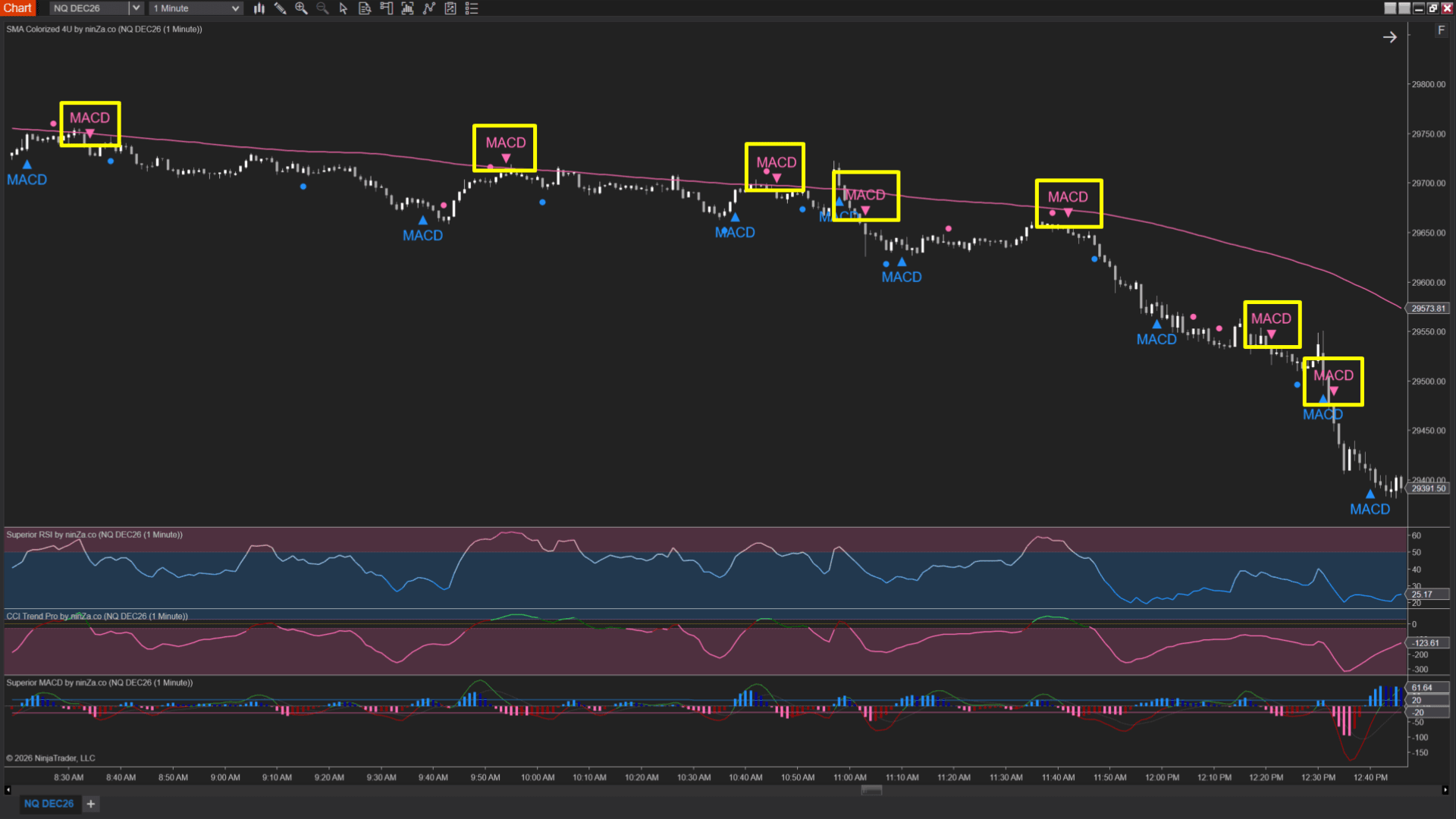Open the orange Chart menu label
1456x819 pixels.
pos(17,8)
